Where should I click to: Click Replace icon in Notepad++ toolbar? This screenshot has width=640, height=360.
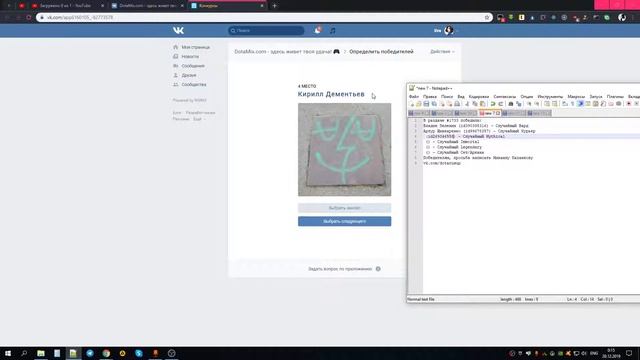click(x=519, y=104)
